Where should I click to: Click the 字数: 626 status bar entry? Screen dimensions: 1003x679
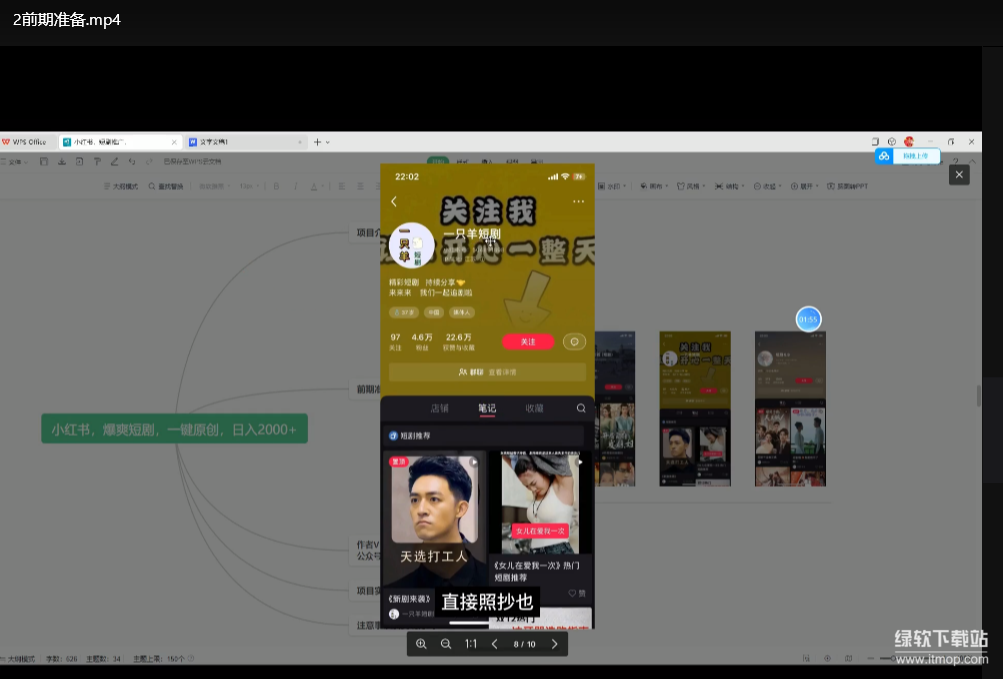(61, 659)
